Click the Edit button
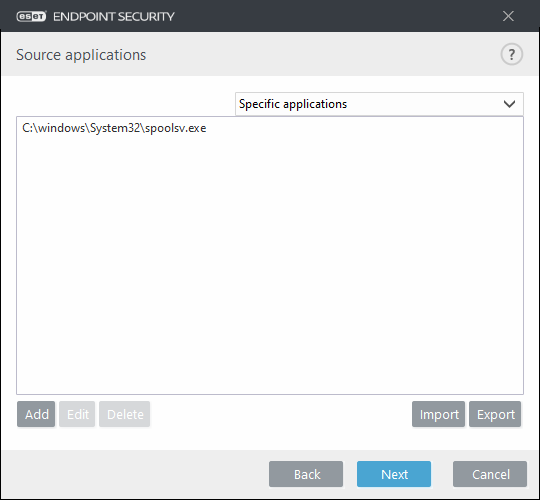540x500 pixels. pyautogui.click(x=77, y=414)
